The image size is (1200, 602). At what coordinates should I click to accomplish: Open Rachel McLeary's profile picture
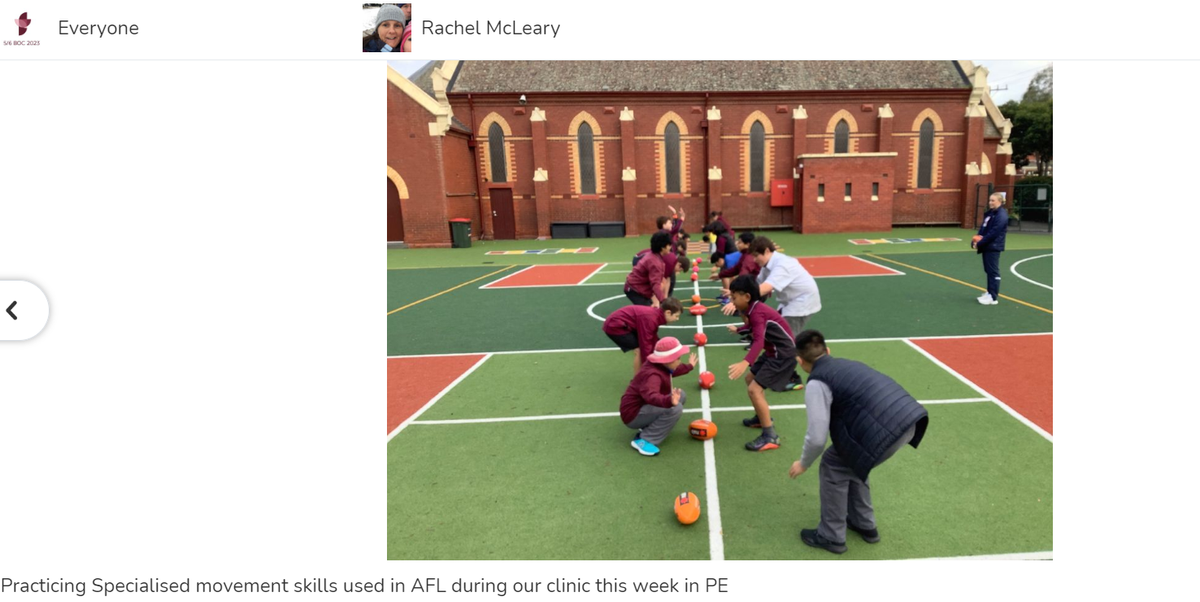point(387,28)
